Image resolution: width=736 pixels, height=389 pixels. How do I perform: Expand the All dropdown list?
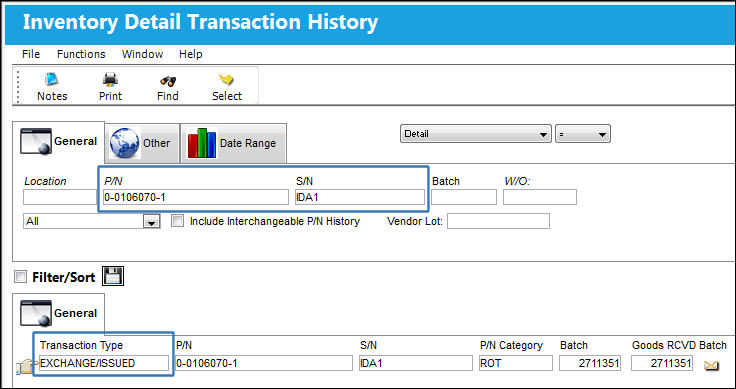click(x=152, y=221)
